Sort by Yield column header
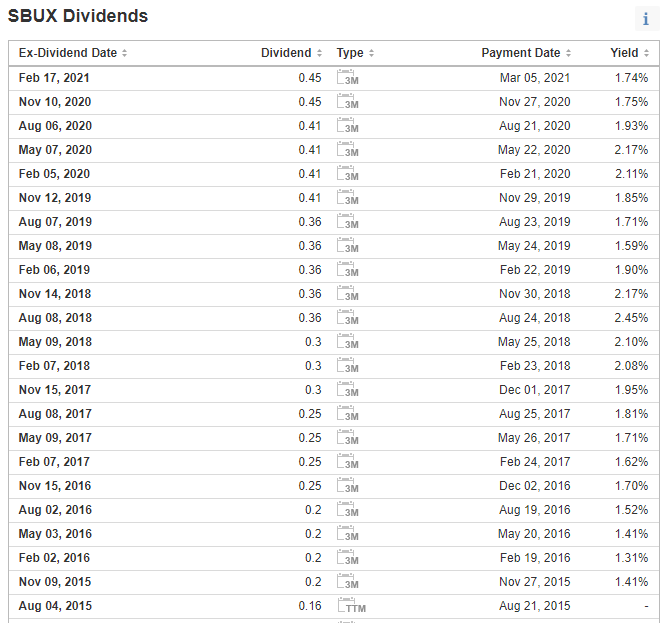The height and width of the screenshot is (623, 665). point(629,53)
